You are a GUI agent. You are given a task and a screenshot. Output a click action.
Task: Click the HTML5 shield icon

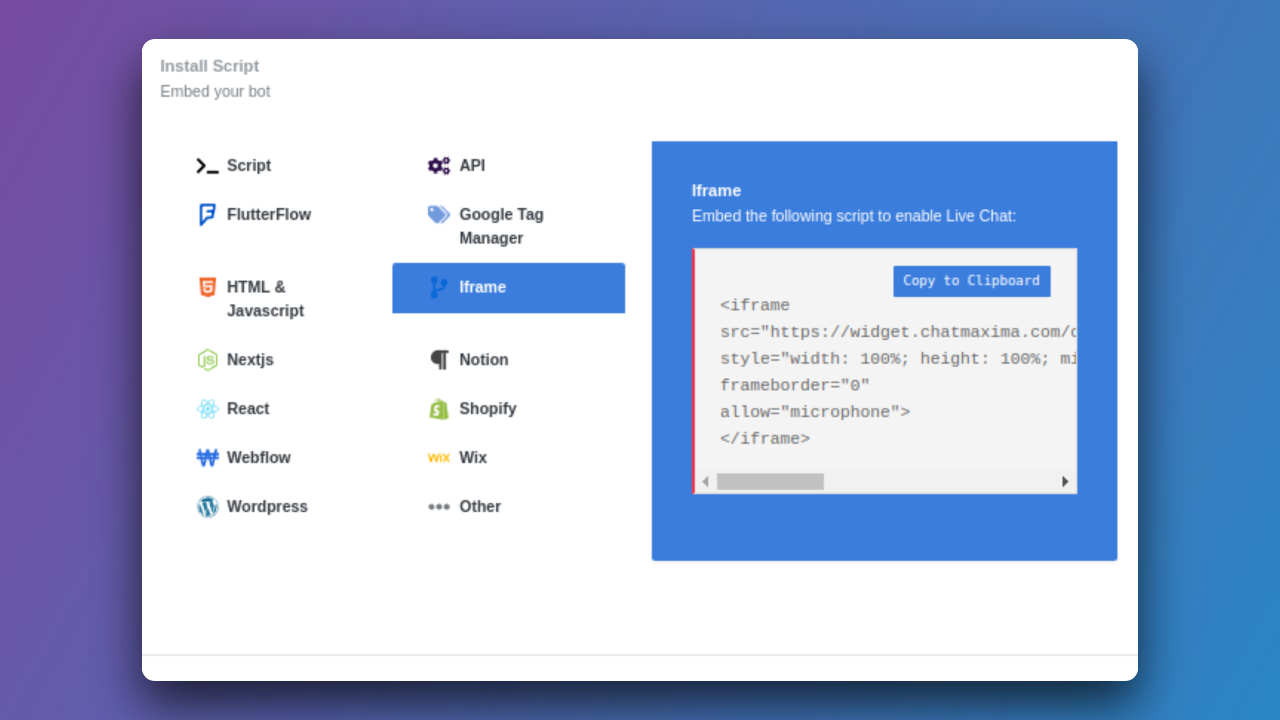coord(207,287)
